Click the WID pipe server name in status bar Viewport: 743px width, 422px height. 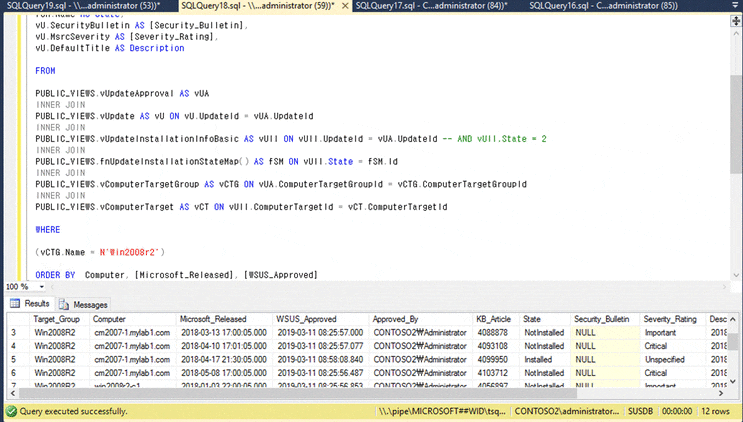click(442, 411)
